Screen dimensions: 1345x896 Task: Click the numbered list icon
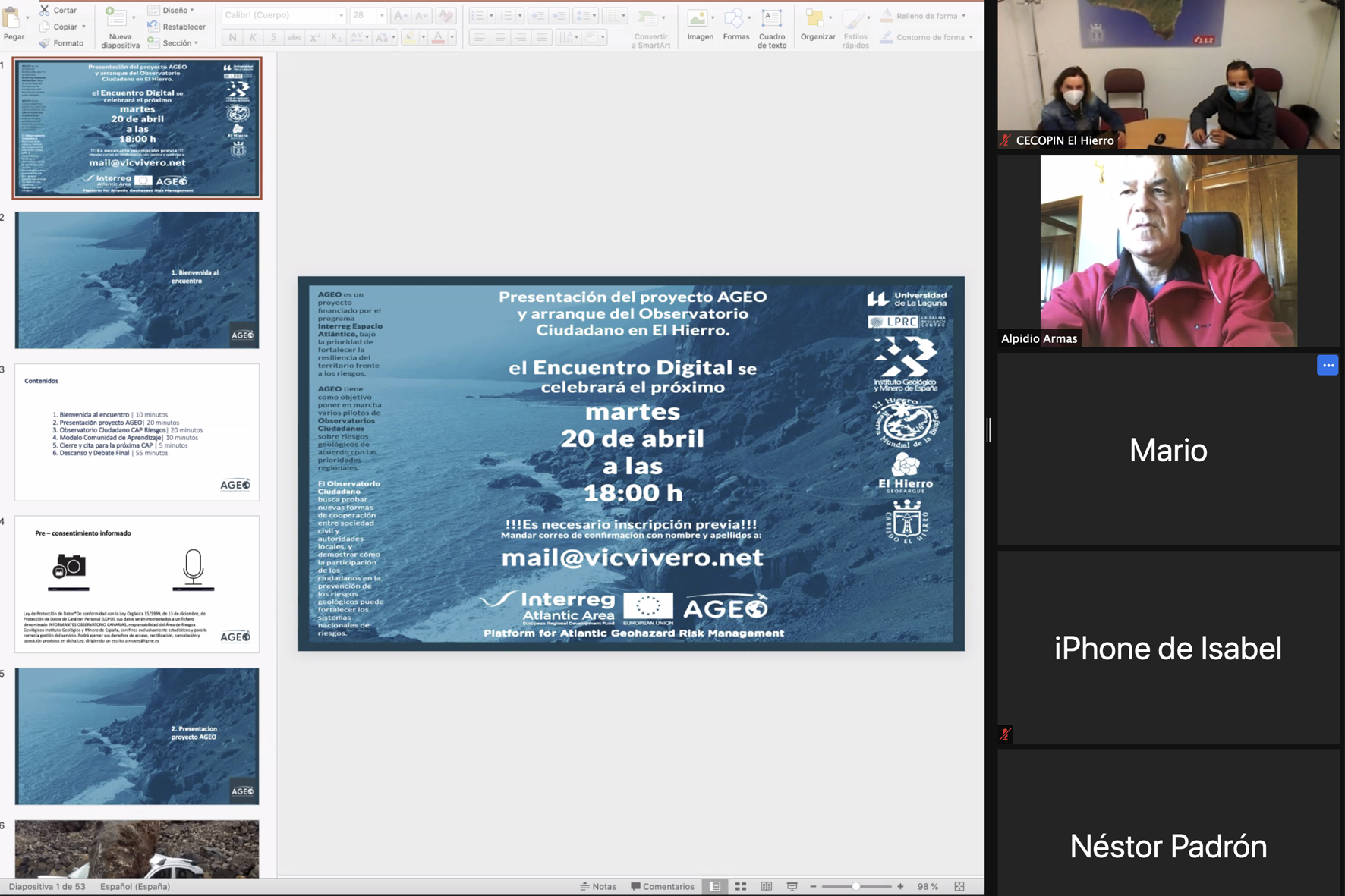pyautogui.click(x=506, y=15)
